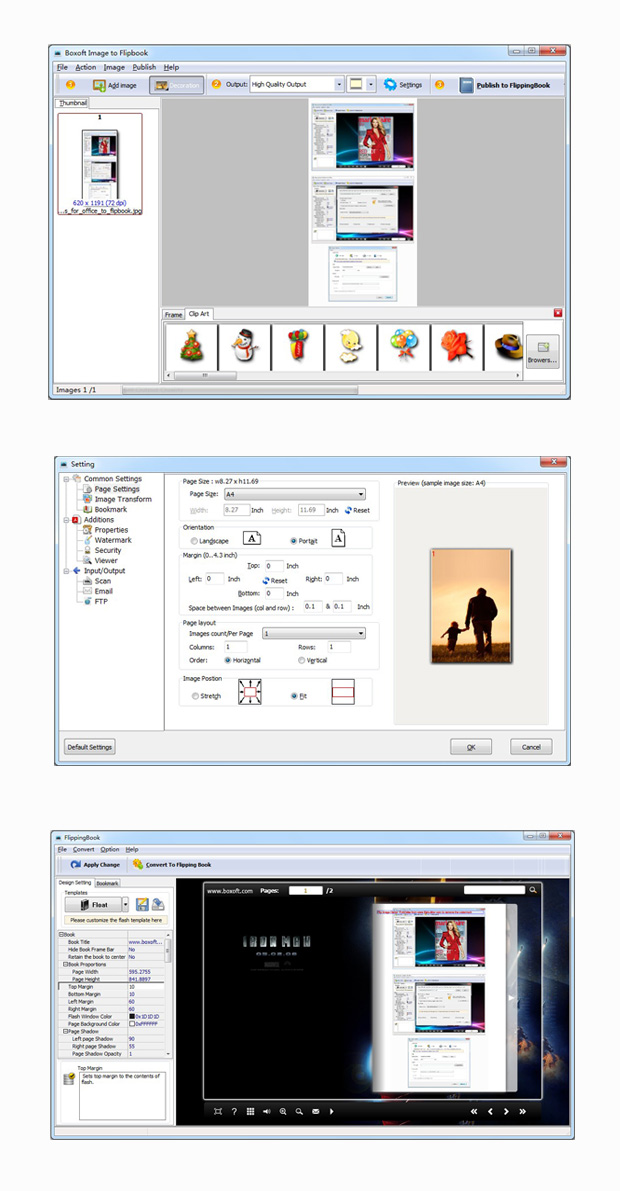Pick the yellow chick clip art
This screenshot has width=620, height=1191.
[350, 346]
